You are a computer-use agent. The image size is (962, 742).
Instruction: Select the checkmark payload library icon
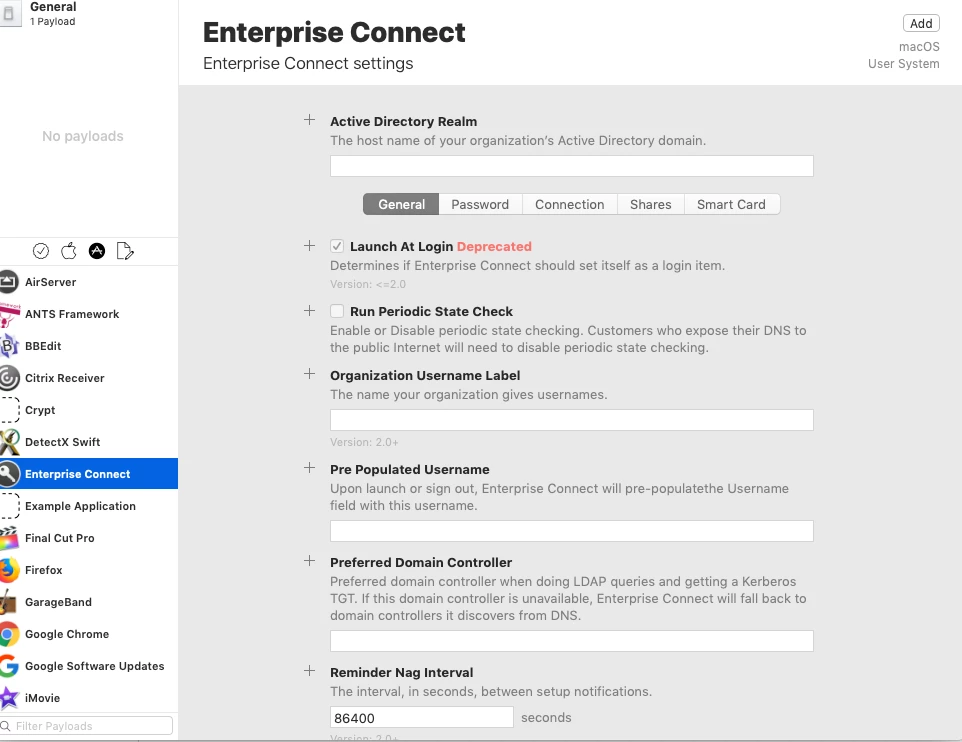(x=41, y=251)
